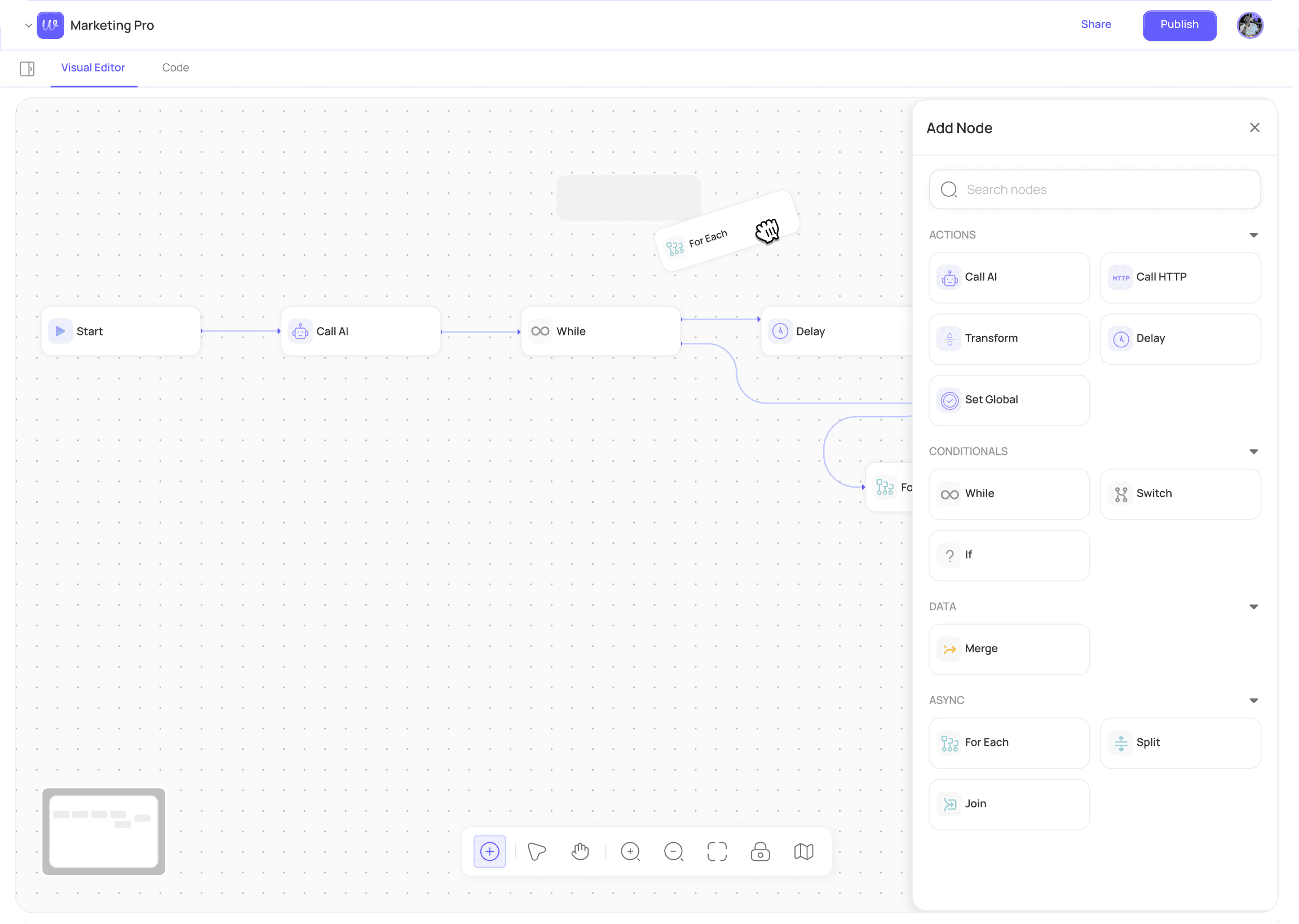Click the zoom in magnifier

pyautogui.click(x=630, y=852)
